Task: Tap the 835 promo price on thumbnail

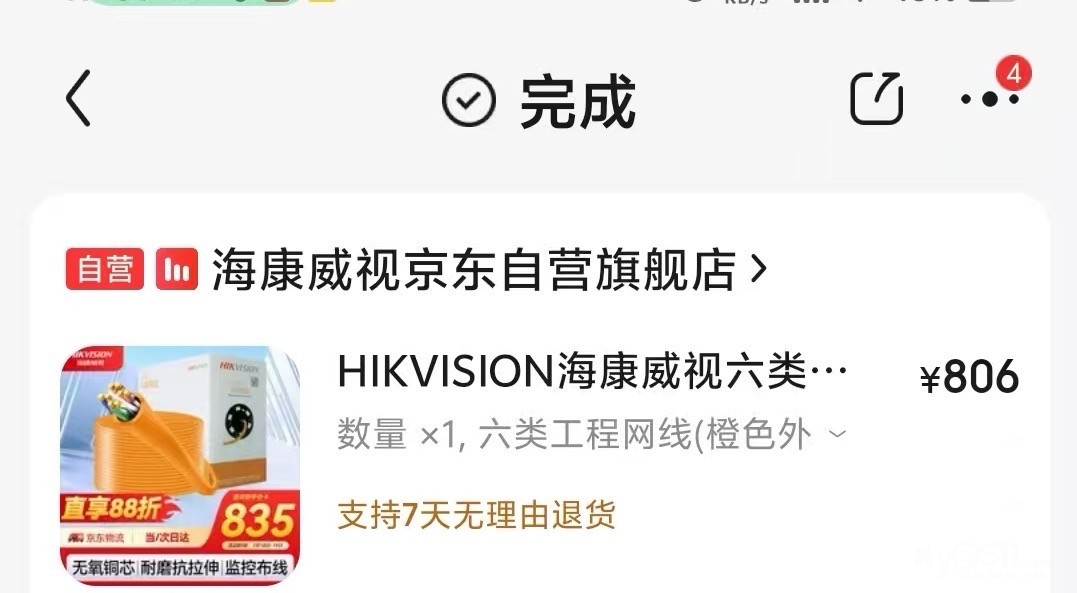Action: 258,520
